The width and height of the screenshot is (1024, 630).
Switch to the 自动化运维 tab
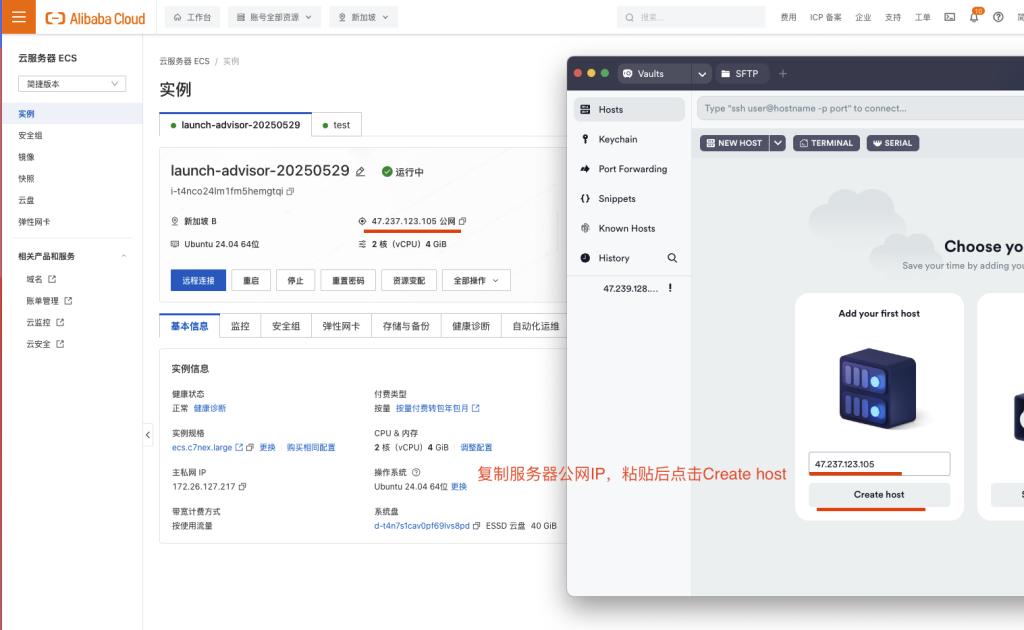(536, 326)
